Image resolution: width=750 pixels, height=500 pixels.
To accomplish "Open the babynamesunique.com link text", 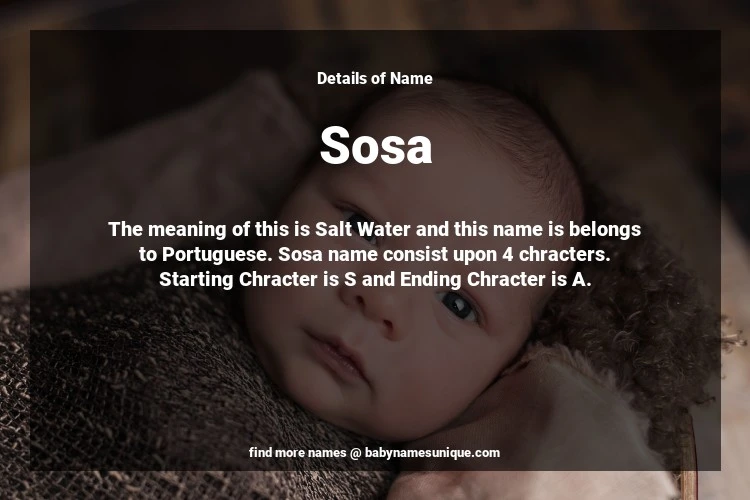I will [432, 453].
